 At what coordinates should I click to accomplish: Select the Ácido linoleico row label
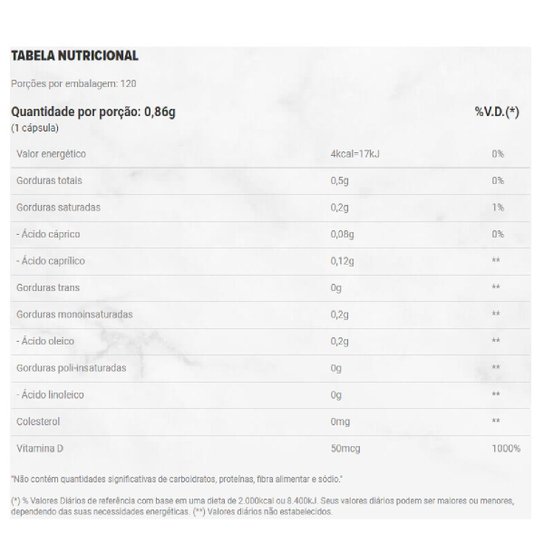50,394
